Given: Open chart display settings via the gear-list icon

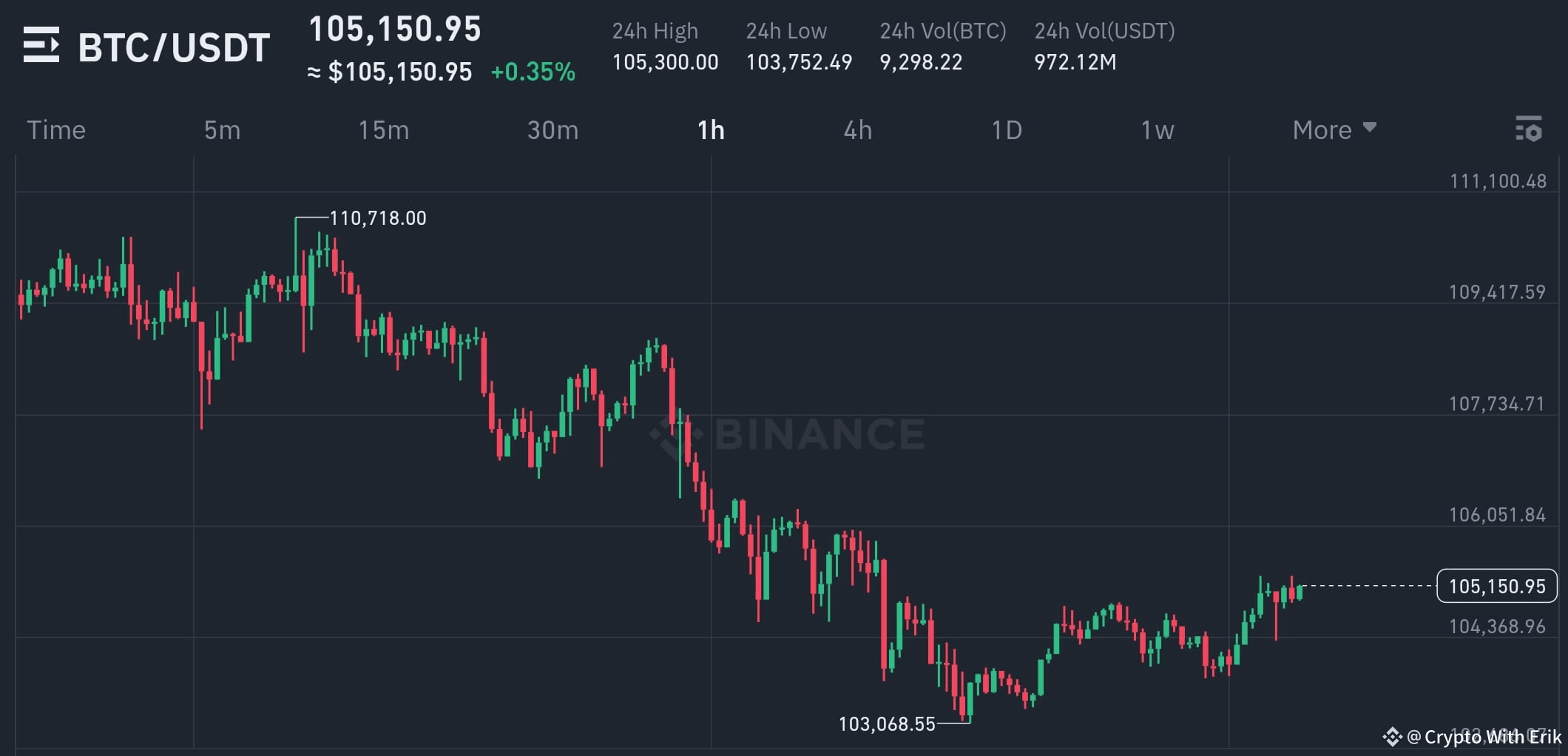Looking at the screenshot, I should coord(1531,129).
